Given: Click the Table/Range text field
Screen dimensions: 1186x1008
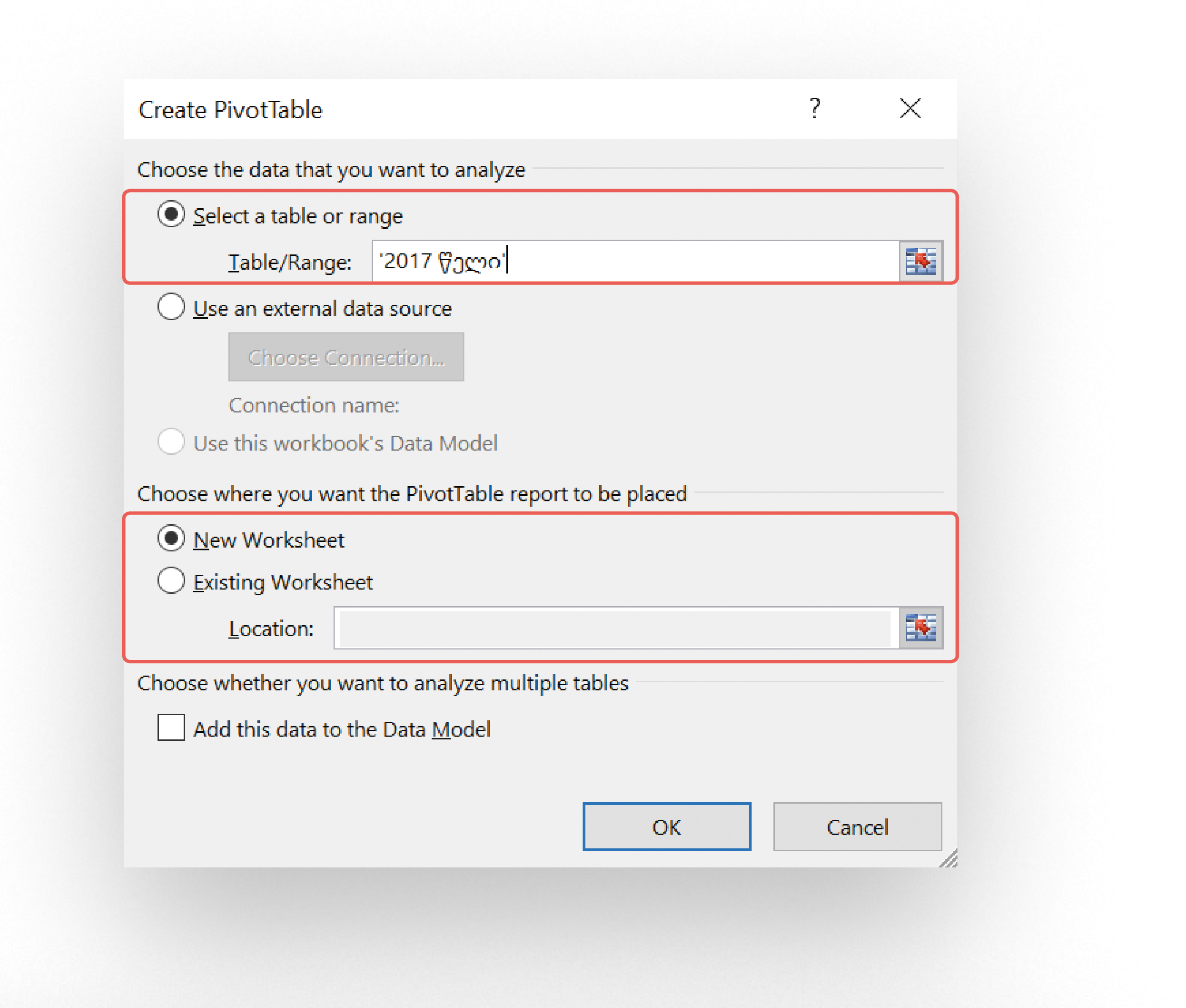Looking at the screenshot, I should click(x=635, y=261).
